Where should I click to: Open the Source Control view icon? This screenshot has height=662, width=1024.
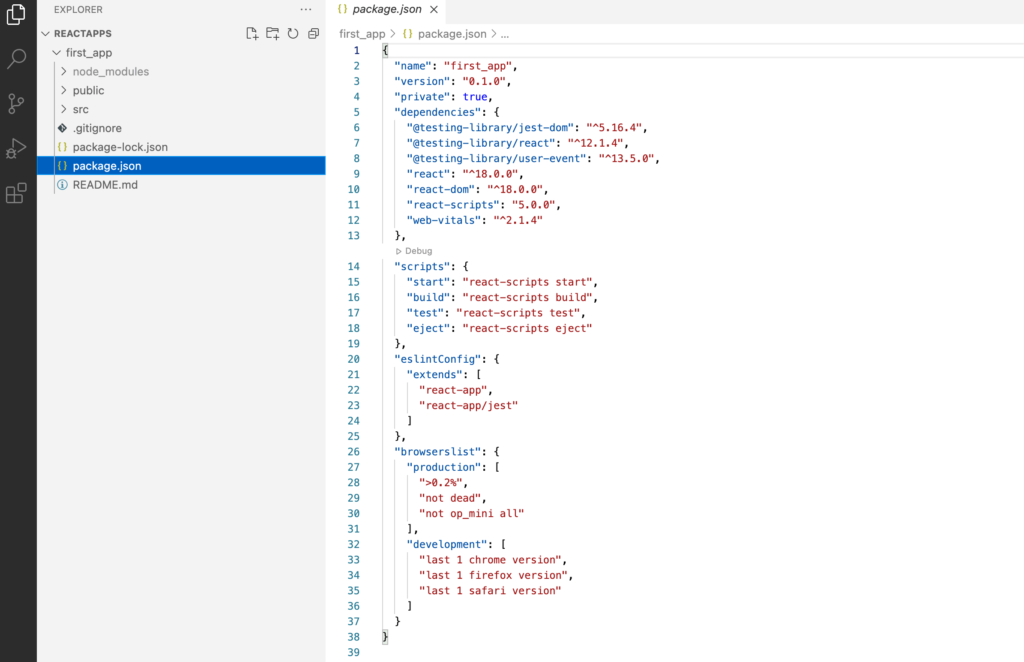click(x=16, y=104)
